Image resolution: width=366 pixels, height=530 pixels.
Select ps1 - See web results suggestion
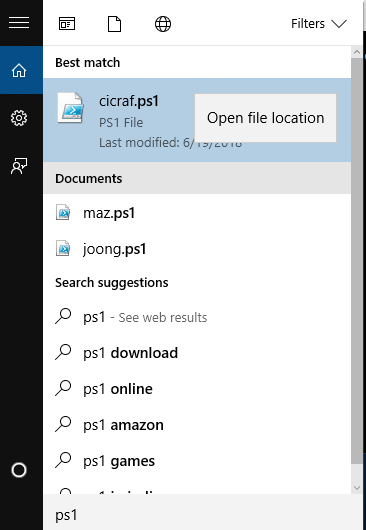[x=197, y=317]
